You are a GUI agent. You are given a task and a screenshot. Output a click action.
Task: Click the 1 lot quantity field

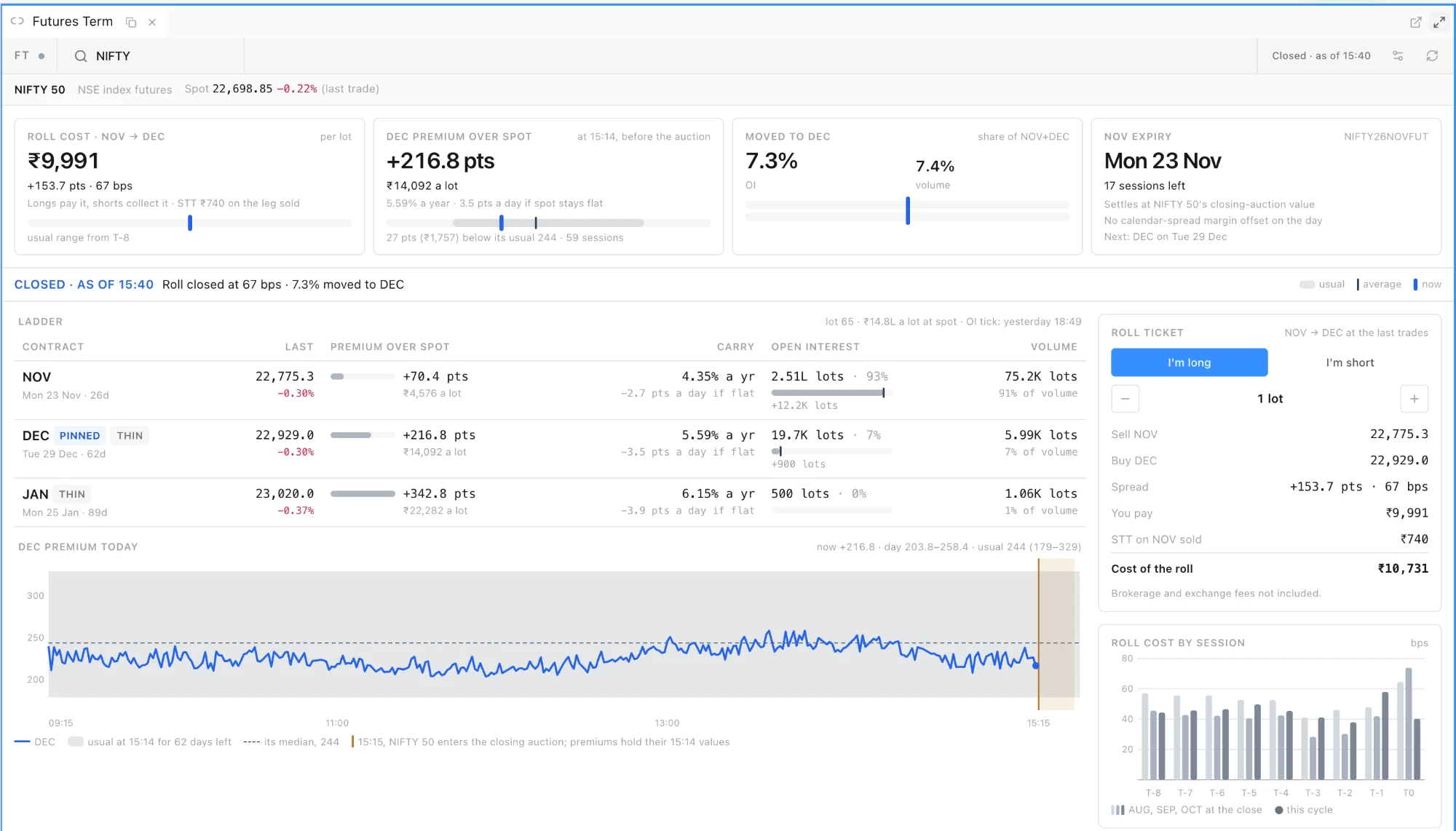(x=1270, y=399)
